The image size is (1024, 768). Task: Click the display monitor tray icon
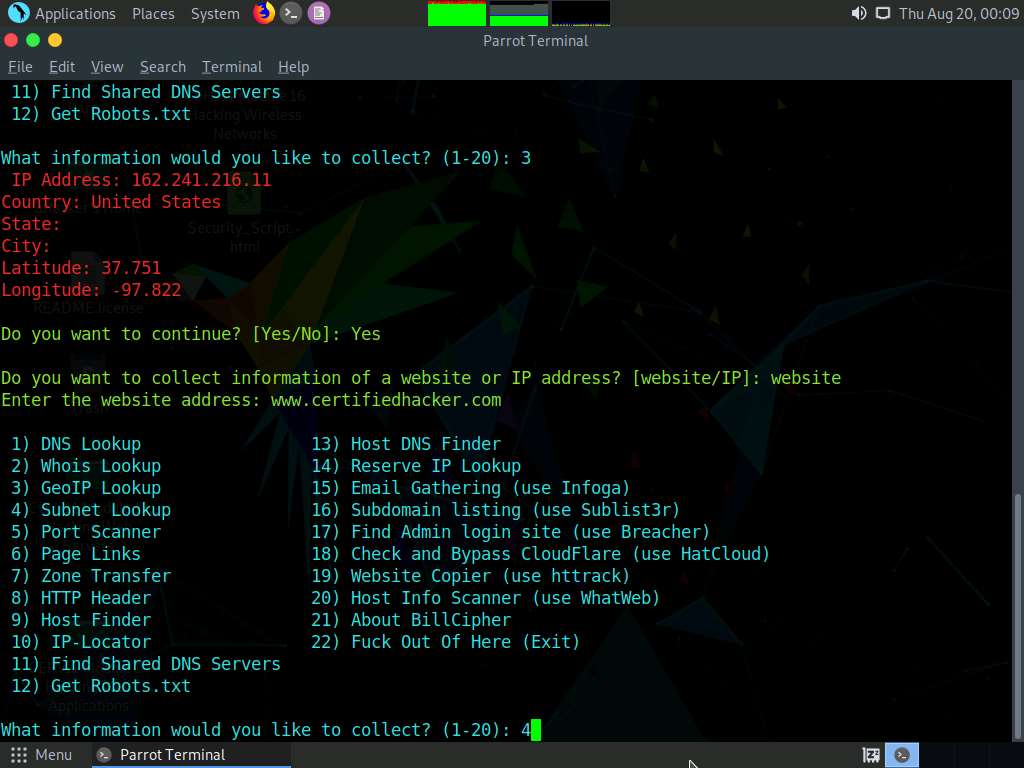tap(883, 13)
